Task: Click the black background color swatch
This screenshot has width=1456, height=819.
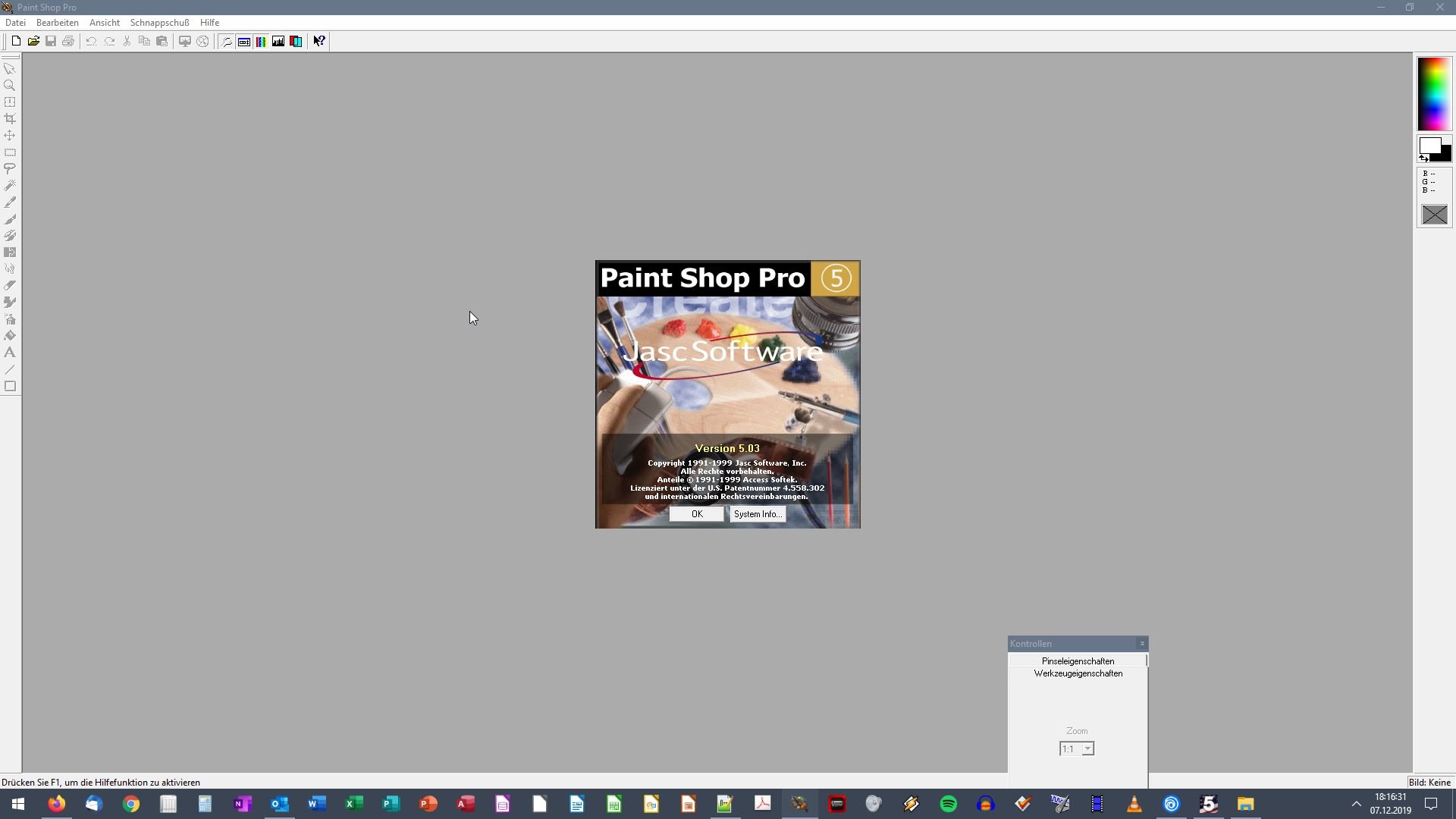Action: tap(1445, 155)
